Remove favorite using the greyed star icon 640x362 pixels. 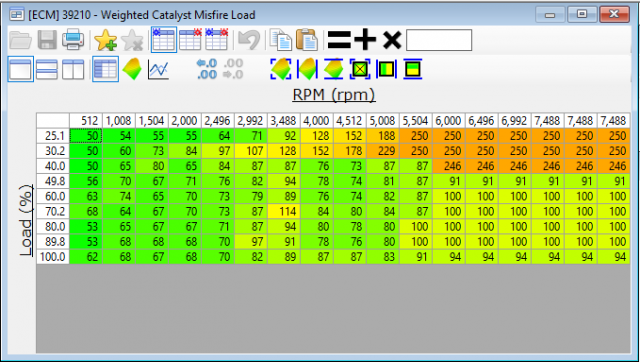point(132,40)
